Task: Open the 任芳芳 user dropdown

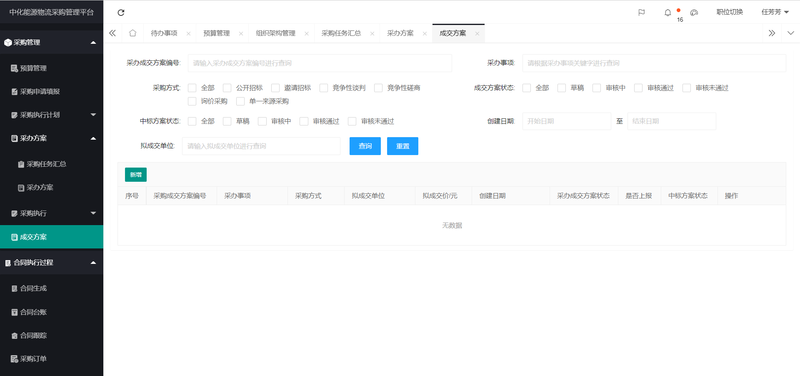Action: [774, 12]
